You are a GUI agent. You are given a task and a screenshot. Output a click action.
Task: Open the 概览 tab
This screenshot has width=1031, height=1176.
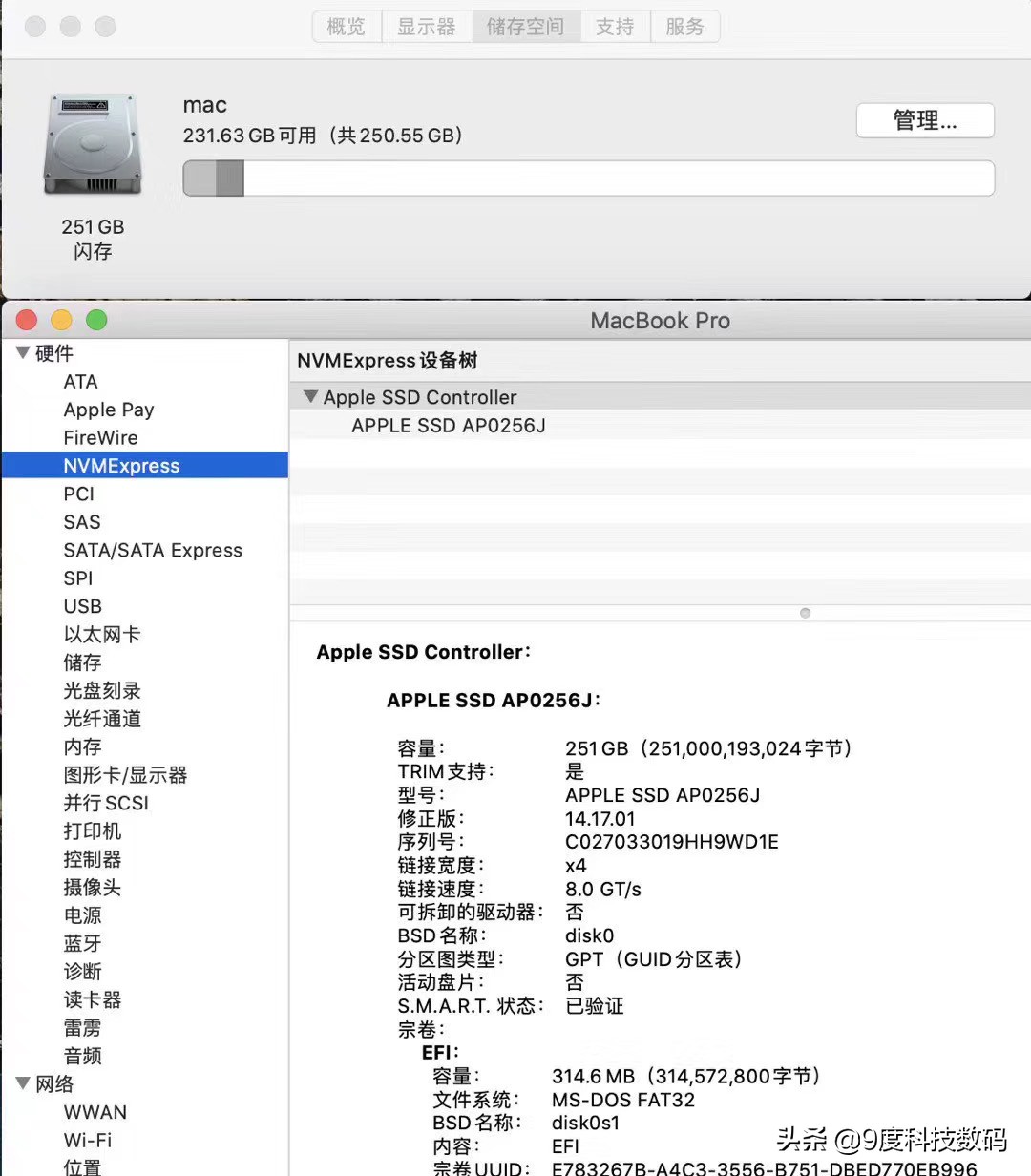coord(346,26)
